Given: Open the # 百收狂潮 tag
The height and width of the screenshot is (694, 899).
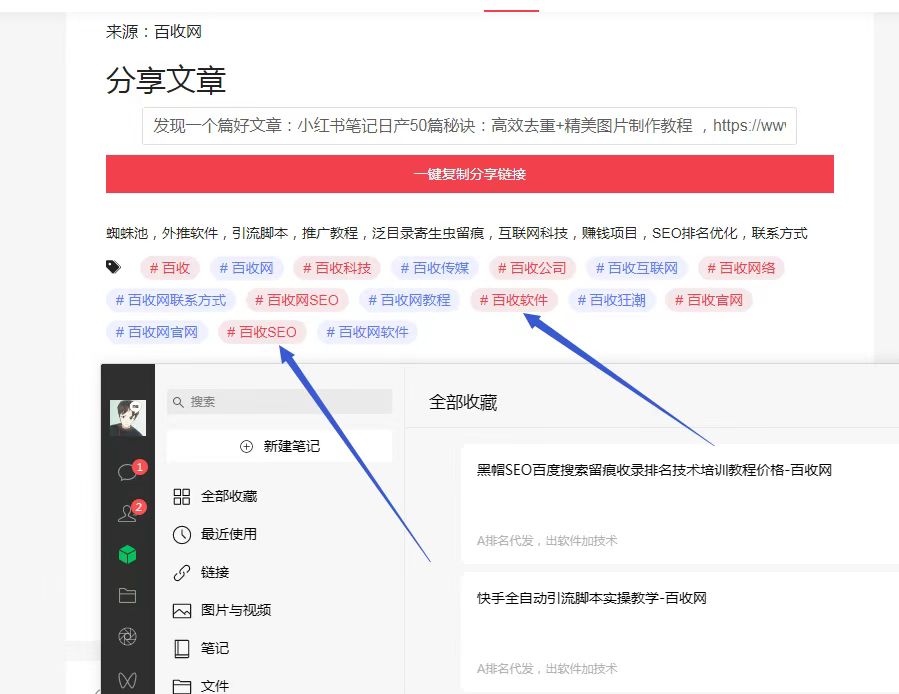Looking at the screenshot, I should [611, 300].
